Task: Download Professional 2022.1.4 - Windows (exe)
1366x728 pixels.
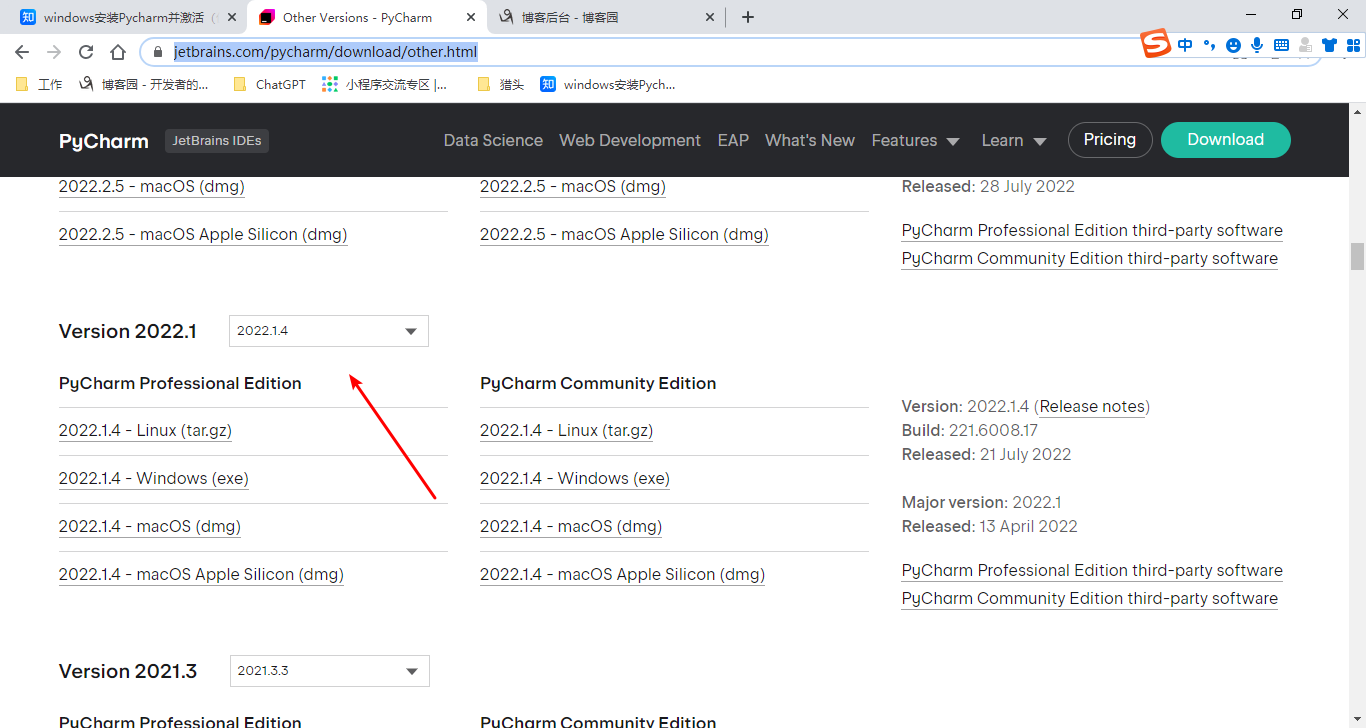Action: coord(154,478)
